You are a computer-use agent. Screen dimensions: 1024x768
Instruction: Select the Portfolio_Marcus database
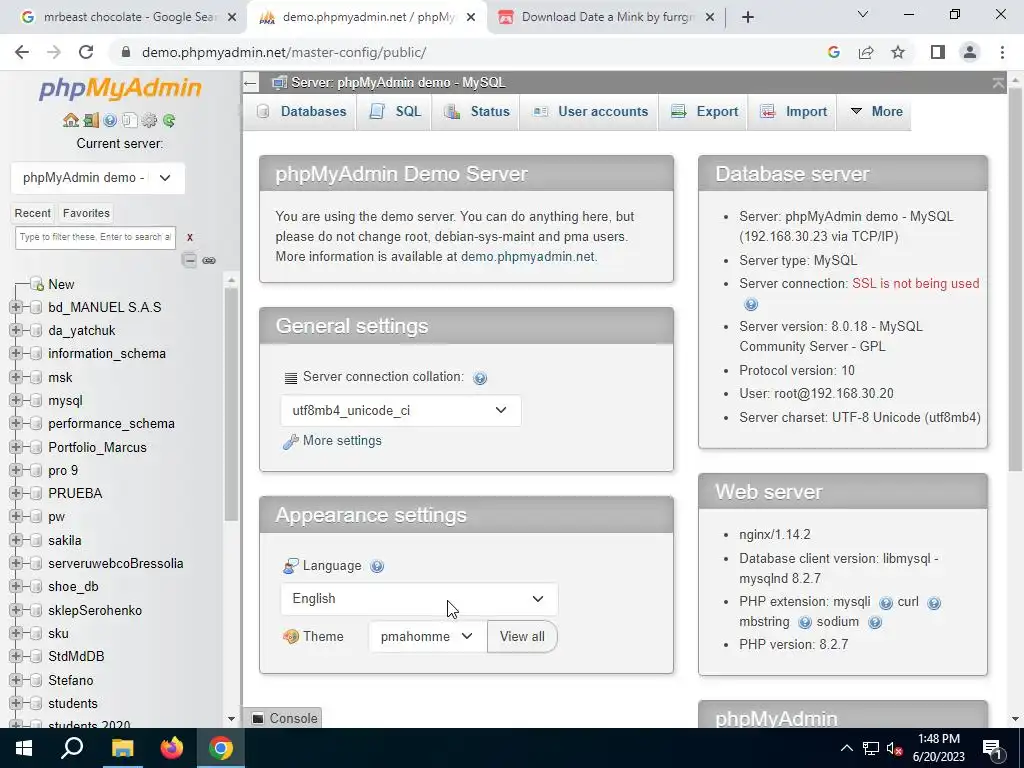click(x=97, y=448)
